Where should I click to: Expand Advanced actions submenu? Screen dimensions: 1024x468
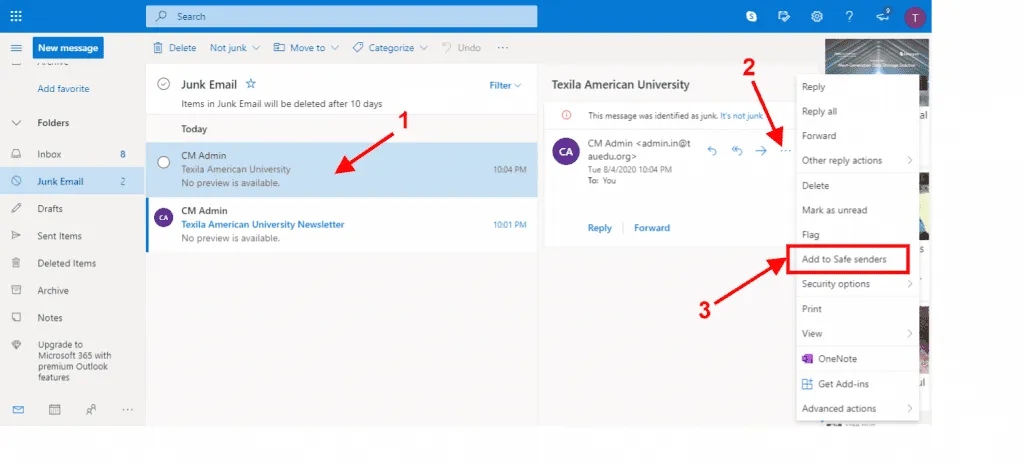[857, 409]
